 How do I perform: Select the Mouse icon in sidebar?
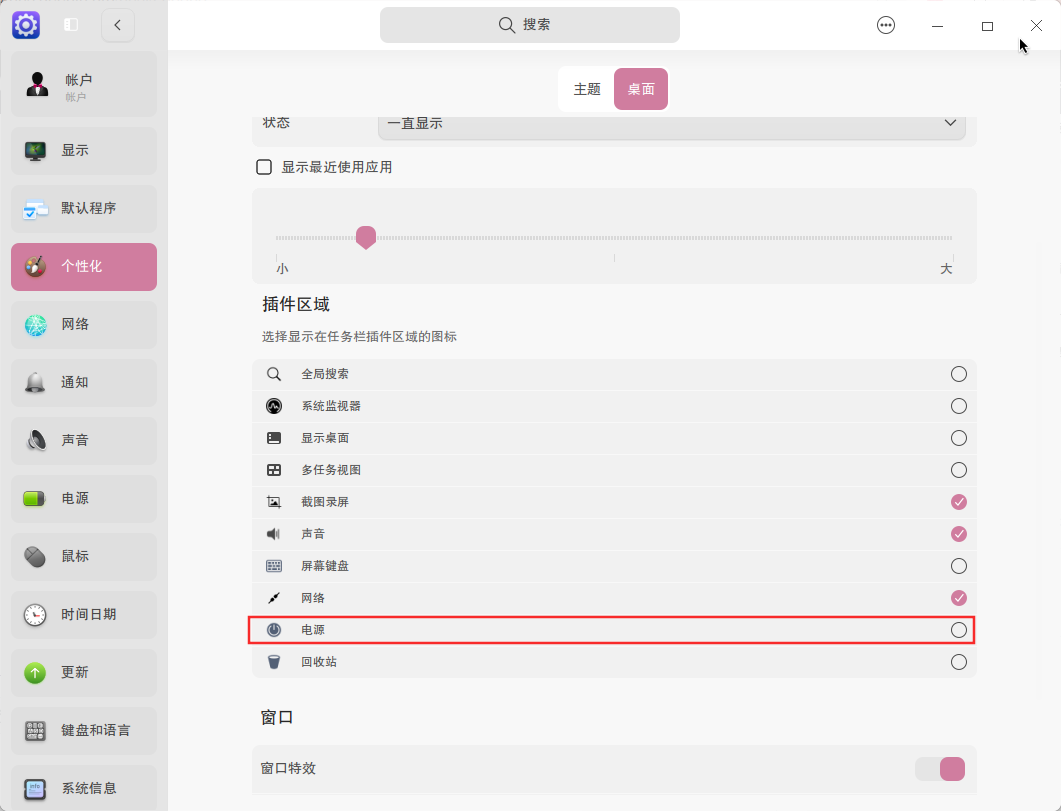pyautogui.click(x=36, y=557)
